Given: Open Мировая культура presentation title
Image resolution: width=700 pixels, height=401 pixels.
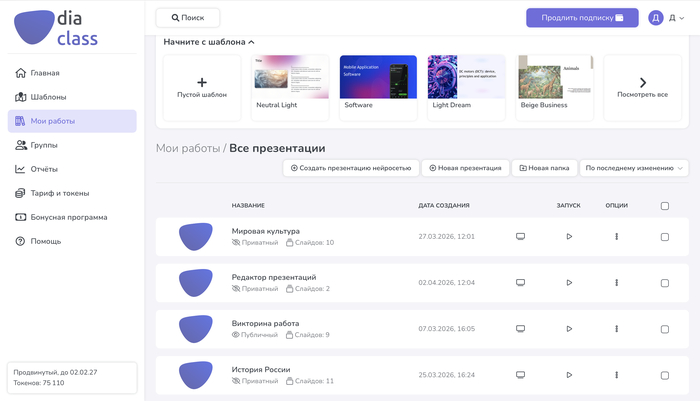Looking at the screenshot, I should (x=266, y=231).
